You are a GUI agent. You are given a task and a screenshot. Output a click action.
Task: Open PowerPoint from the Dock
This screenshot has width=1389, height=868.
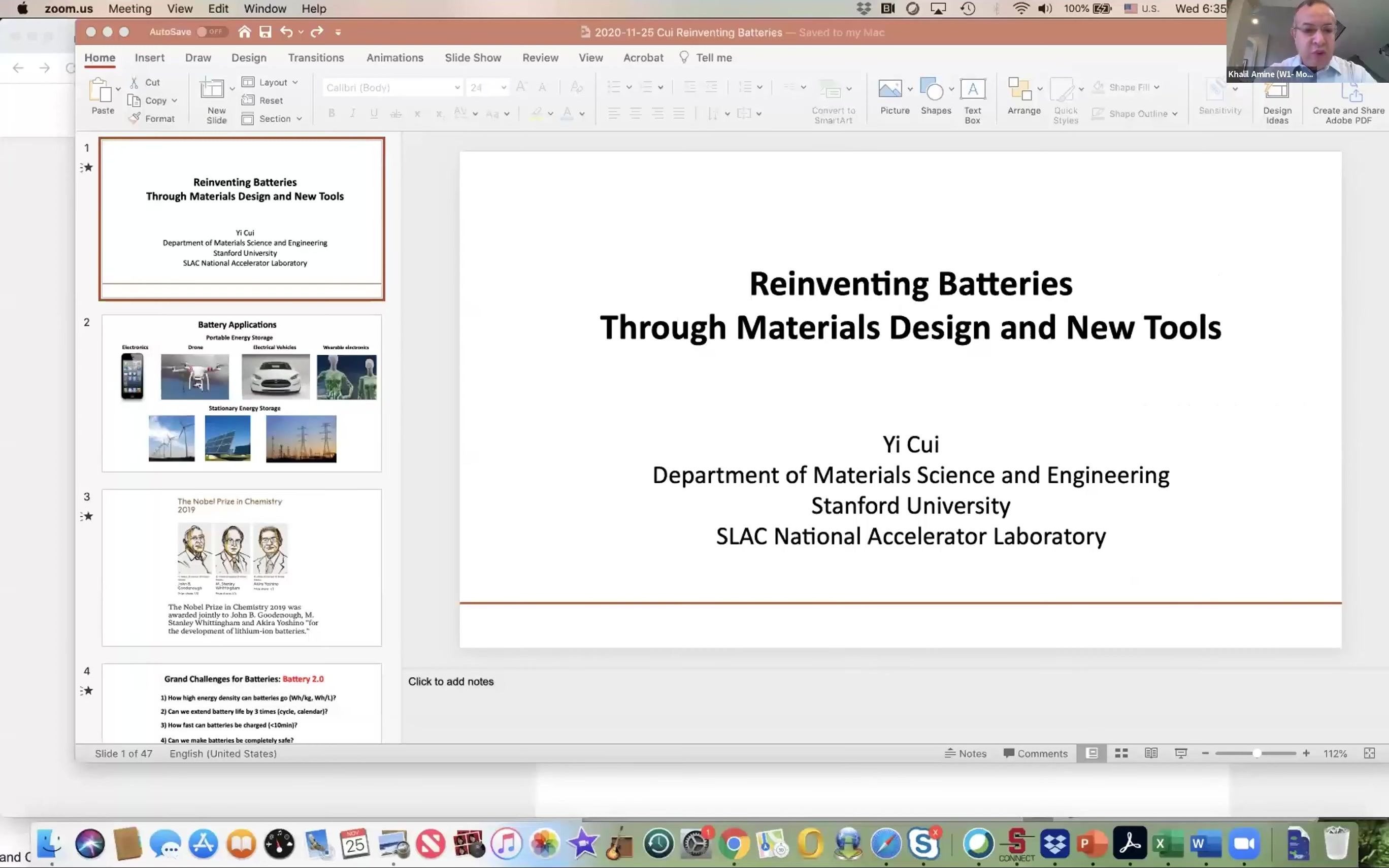1091,843
